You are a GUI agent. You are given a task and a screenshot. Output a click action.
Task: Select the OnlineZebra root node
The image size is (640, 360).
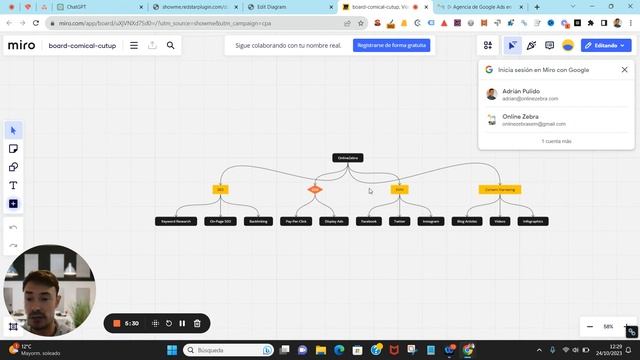(x=348, y=158)
